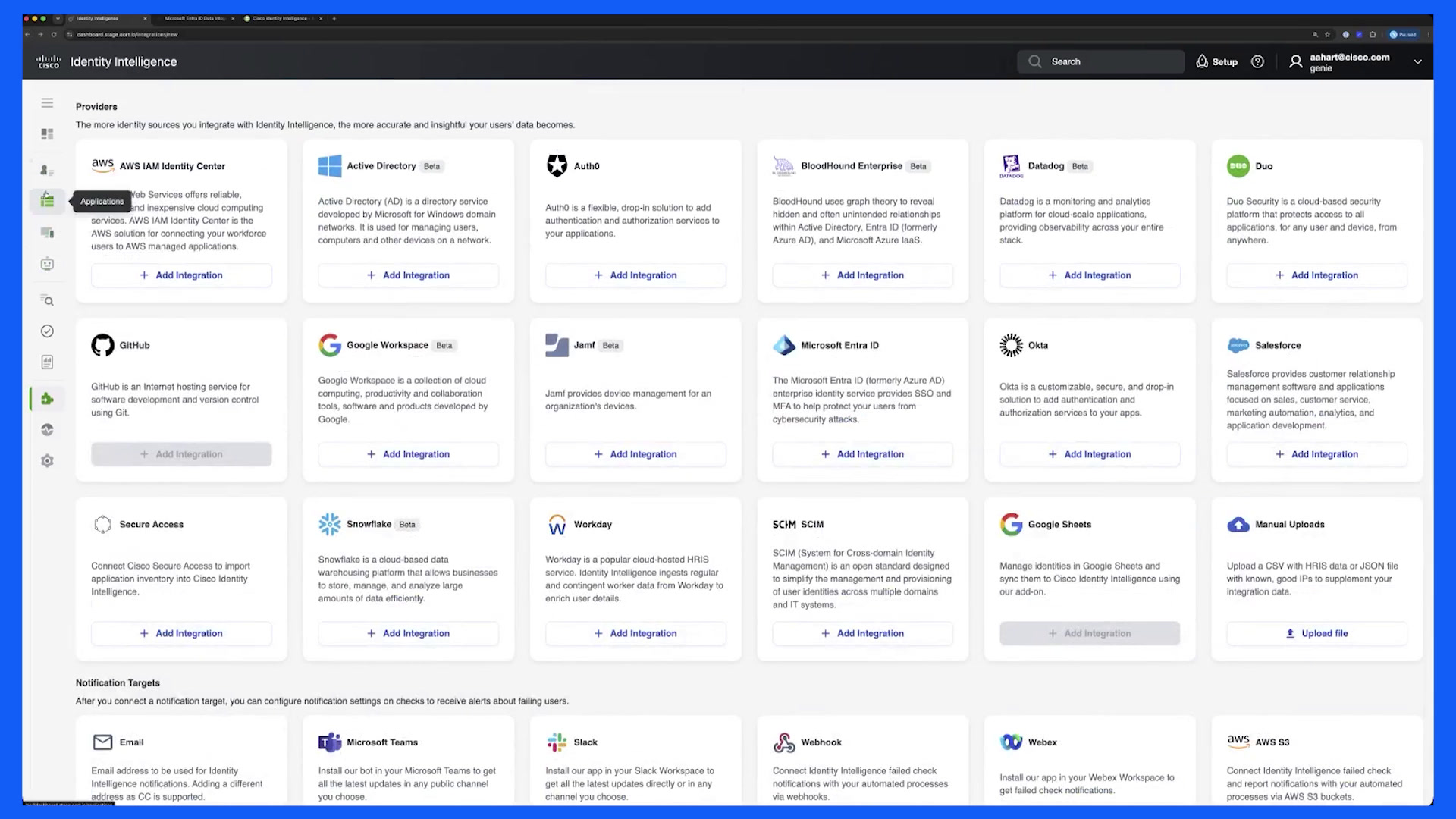This screenshot has height=819, width=1456.
Task: Add Integration for AWS IAM Identity Center
Action: coord(181,275)
